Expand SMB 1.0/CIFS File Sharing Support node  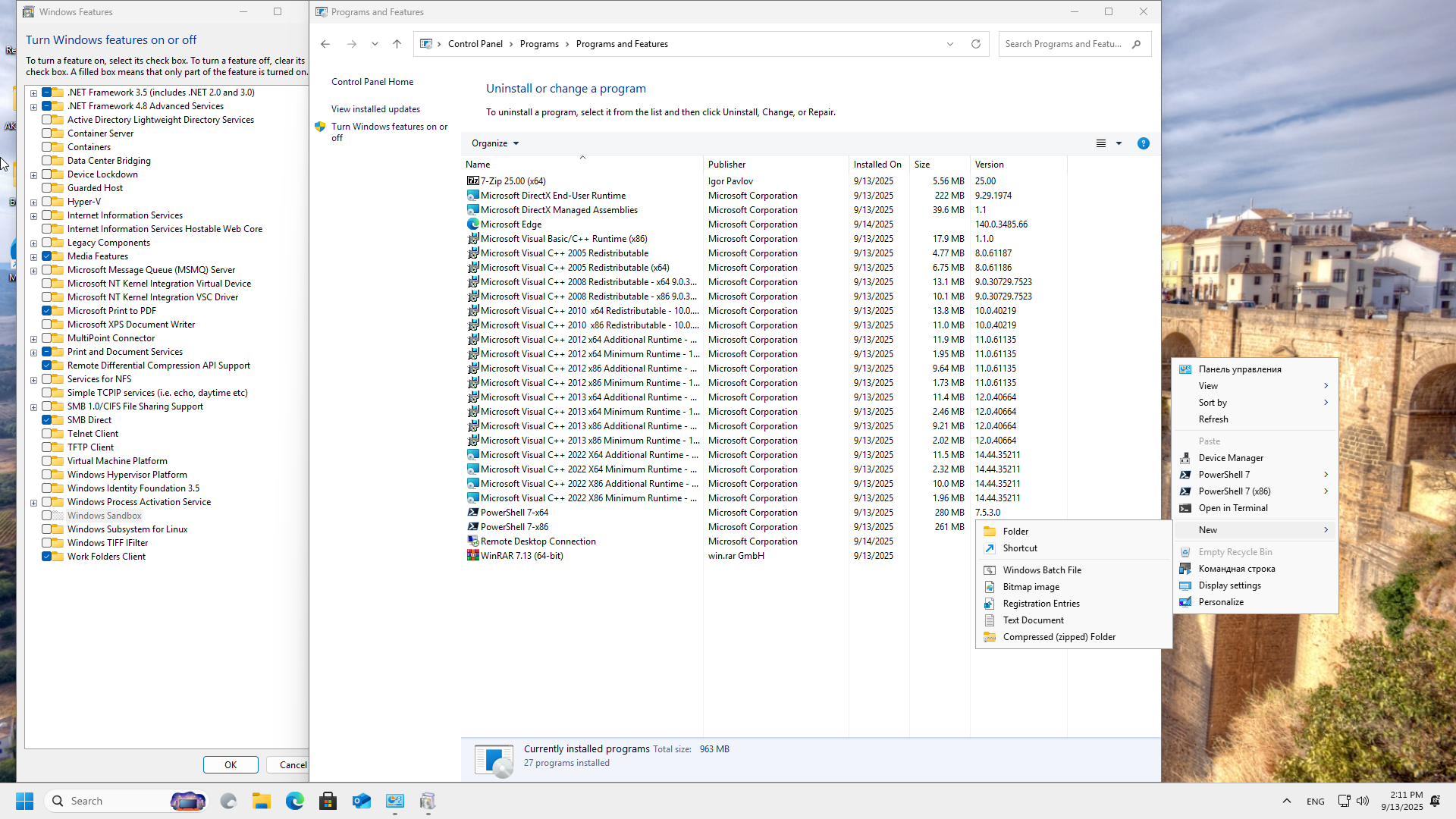click(33, 407)
